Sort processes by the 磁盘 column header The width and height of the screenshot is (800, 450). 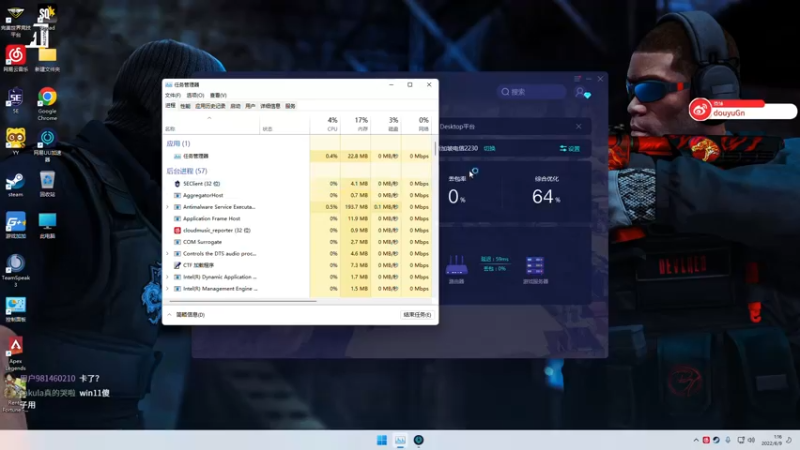click(386, 124)
